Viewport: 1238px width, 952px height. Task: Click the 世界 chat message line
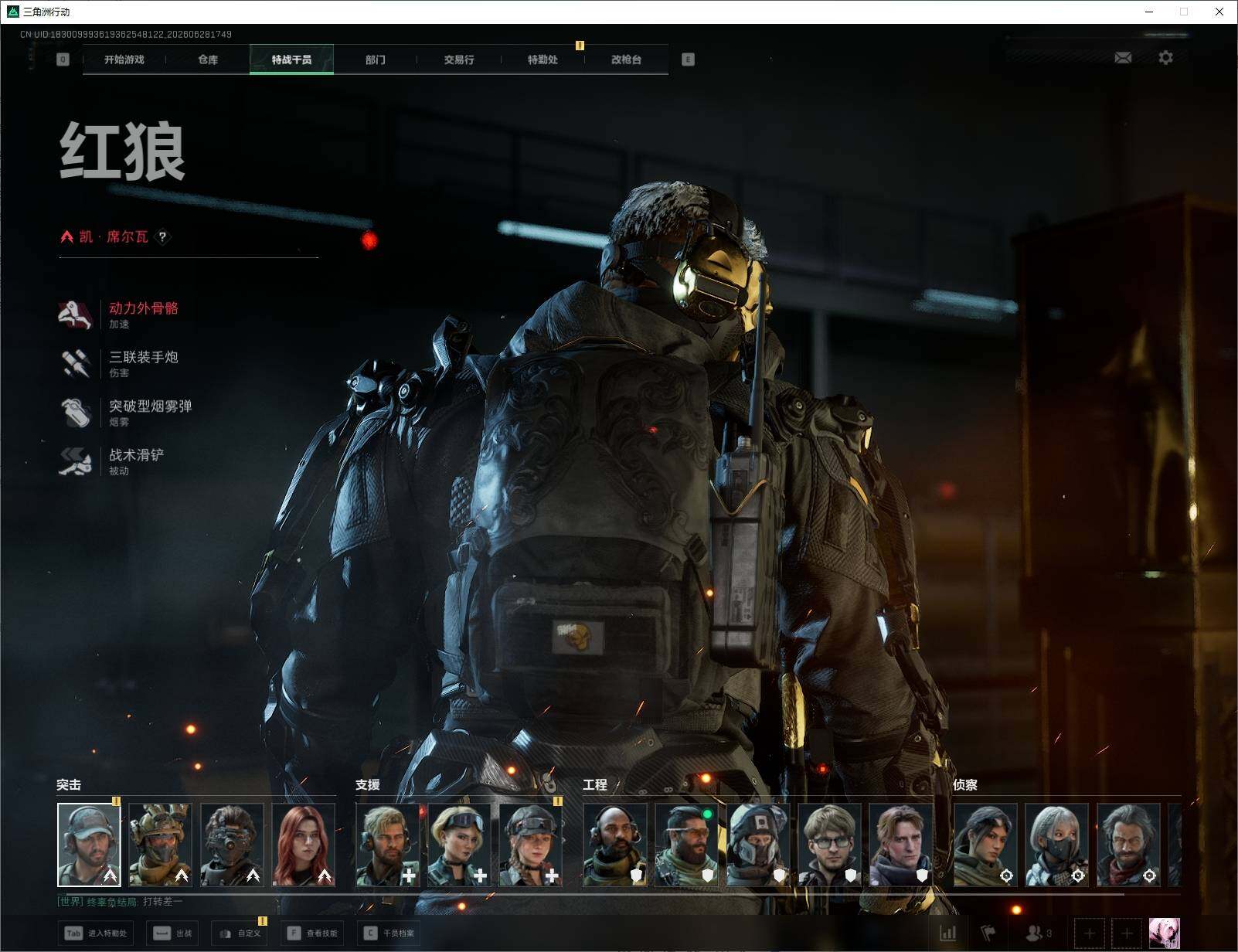click(121, 902)
